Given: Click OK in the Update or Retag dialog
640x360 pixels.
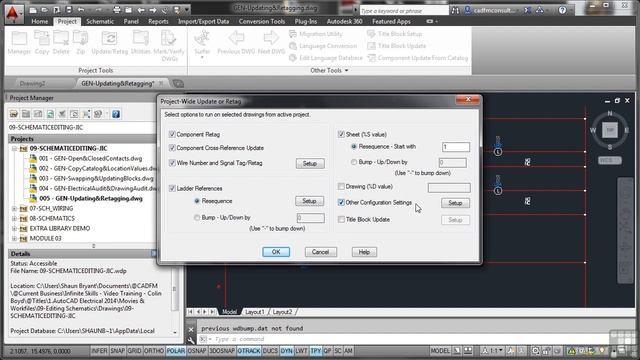Looking at the screenshot, I should 276,252.
